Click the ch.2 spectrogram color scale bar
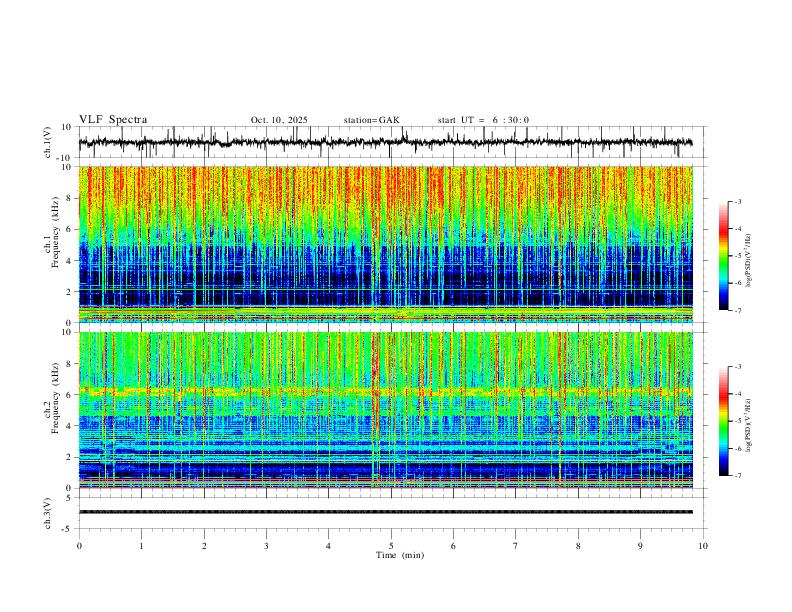This screenshot has height=612, width=792. [723, 421]
